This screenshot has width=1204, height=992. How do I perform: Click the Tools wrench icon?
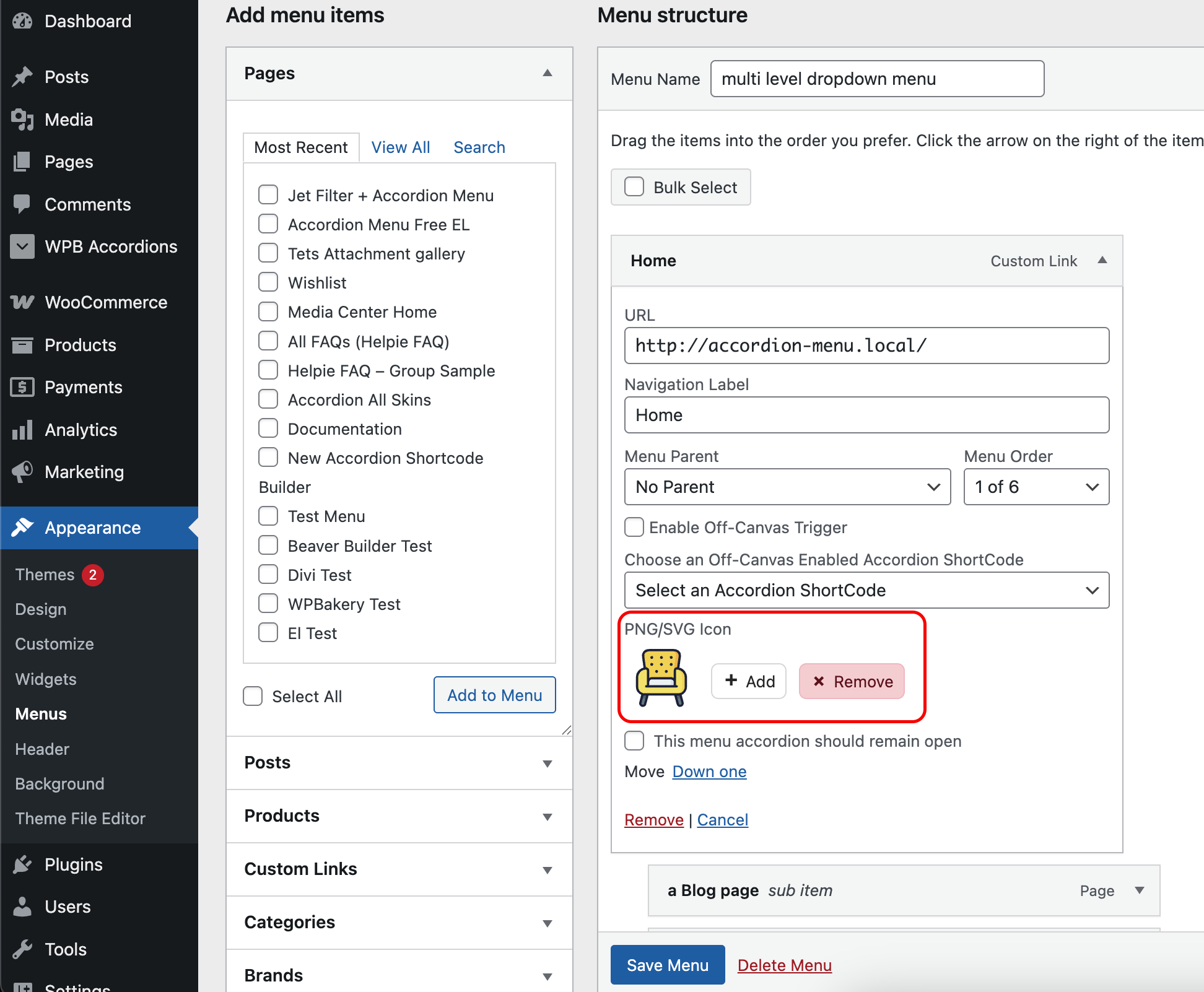pyautogui.click(x=22, y=949)
